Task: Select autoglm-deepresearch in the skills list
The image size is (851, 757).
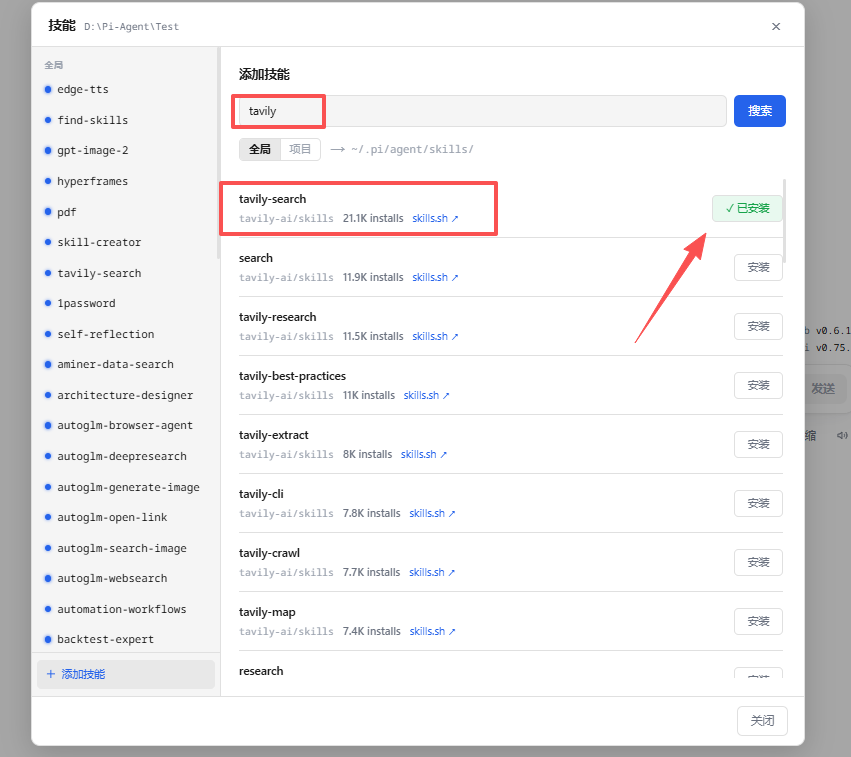Action: [122, 457]
